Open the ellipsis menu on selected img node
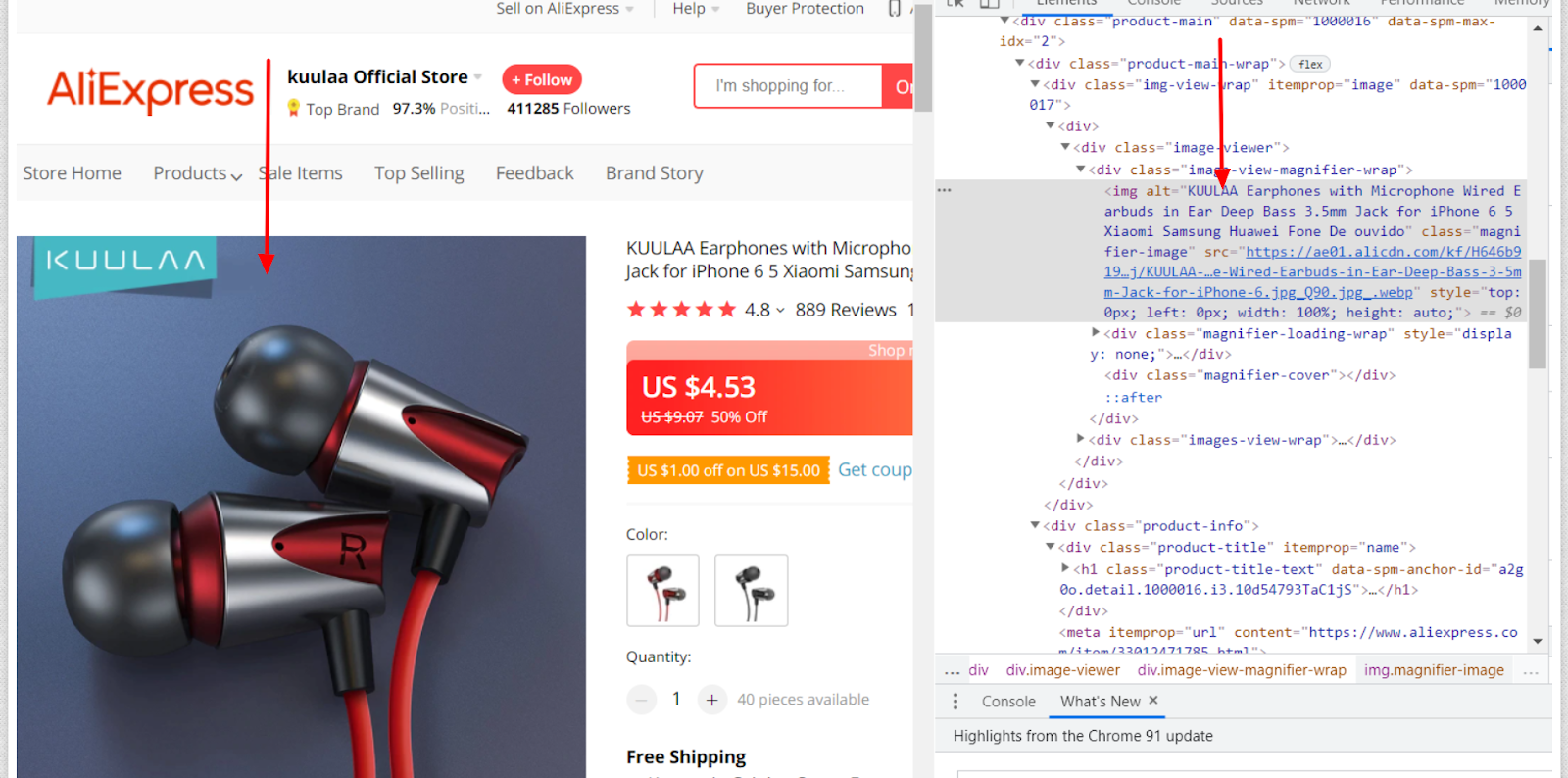The width and height of the screenshot is (1568, 778). (x=945, y=190)
